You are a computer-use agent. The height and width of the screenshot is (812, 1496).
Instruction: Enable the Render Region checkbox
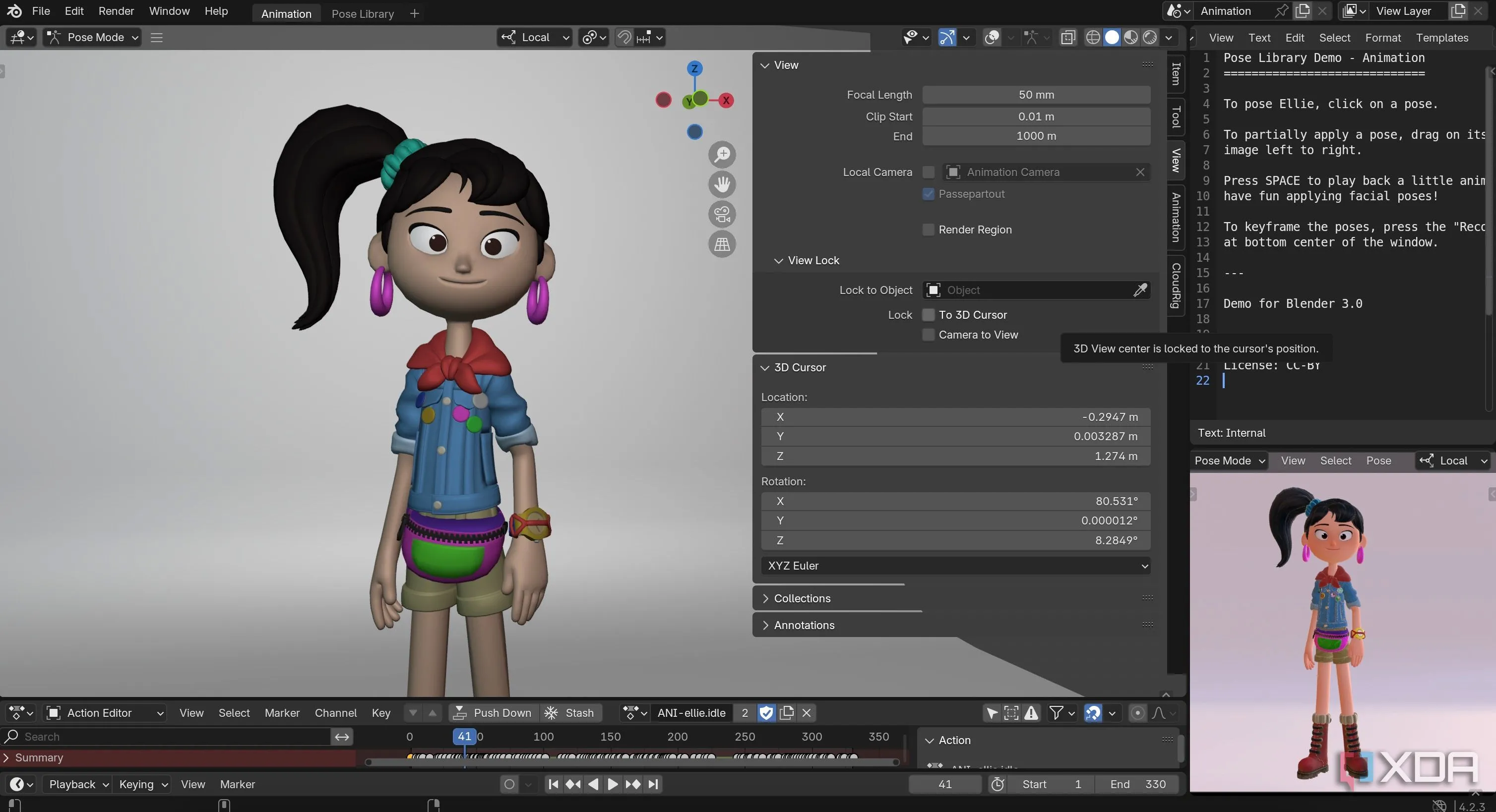point(928,230)
